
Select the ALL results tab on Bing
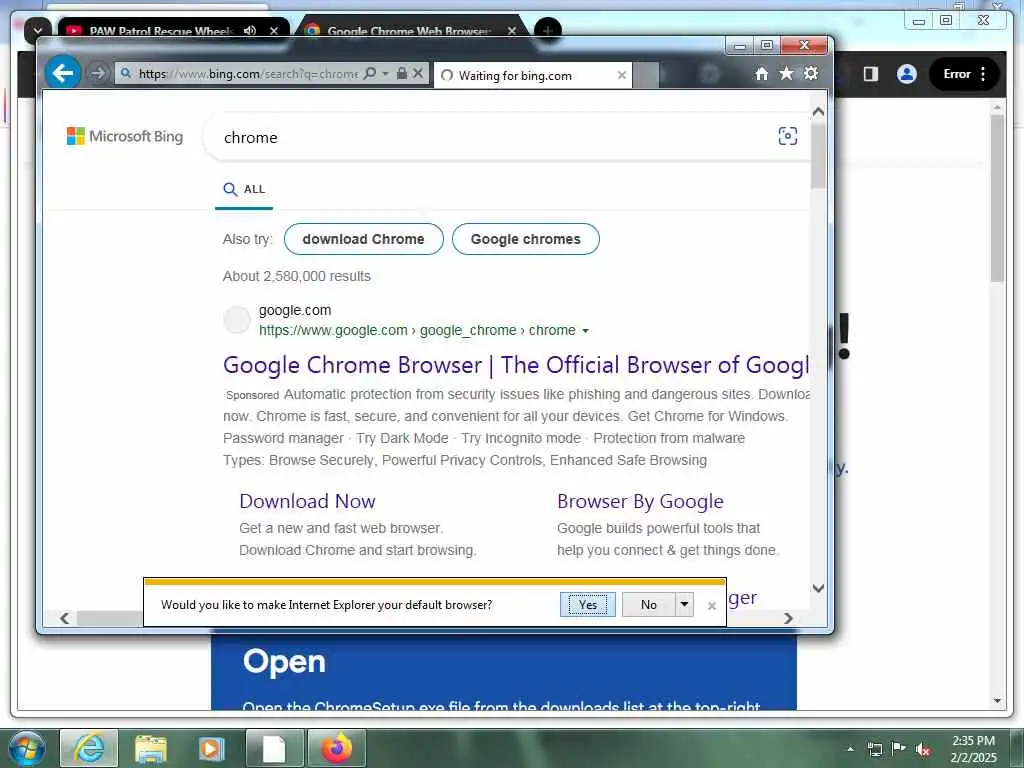click(x=244, y=189)
